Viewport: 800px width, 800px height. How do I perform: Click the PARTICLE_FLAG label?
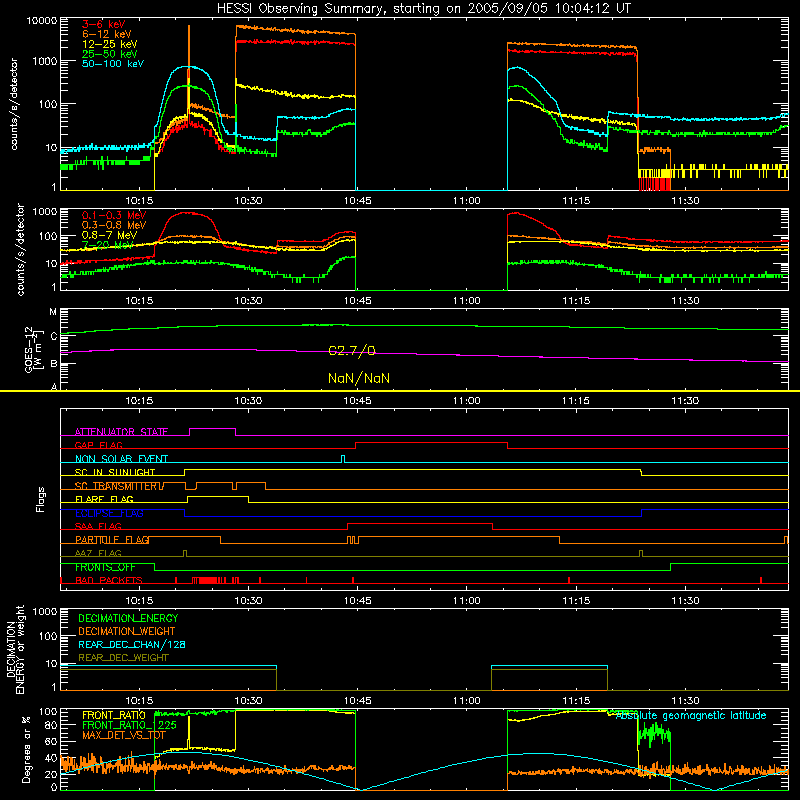coord(112,540)
